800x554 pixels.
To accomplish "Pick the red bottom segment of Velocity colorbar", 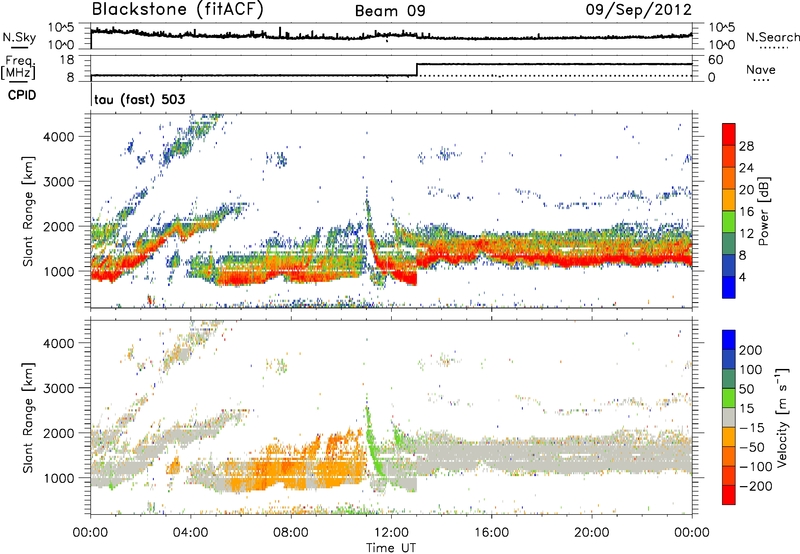I will coord(729,495).
